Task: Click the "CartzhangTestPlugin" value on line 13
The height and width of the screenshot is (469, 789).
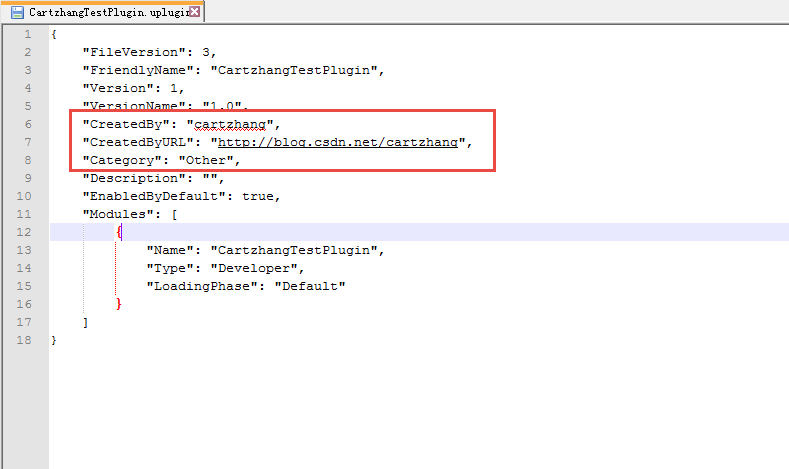Action: (294, 250)
